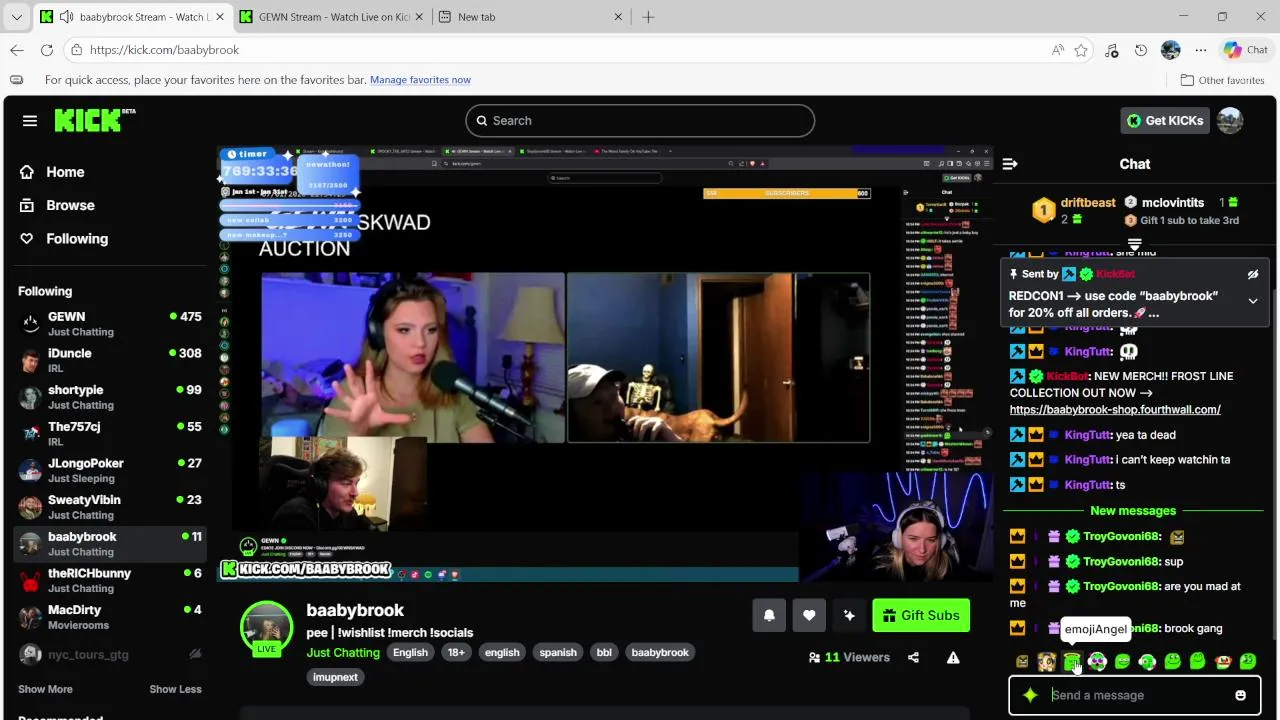
Task: Hide the pinned KickBot message
Action: click(1253, 274)
